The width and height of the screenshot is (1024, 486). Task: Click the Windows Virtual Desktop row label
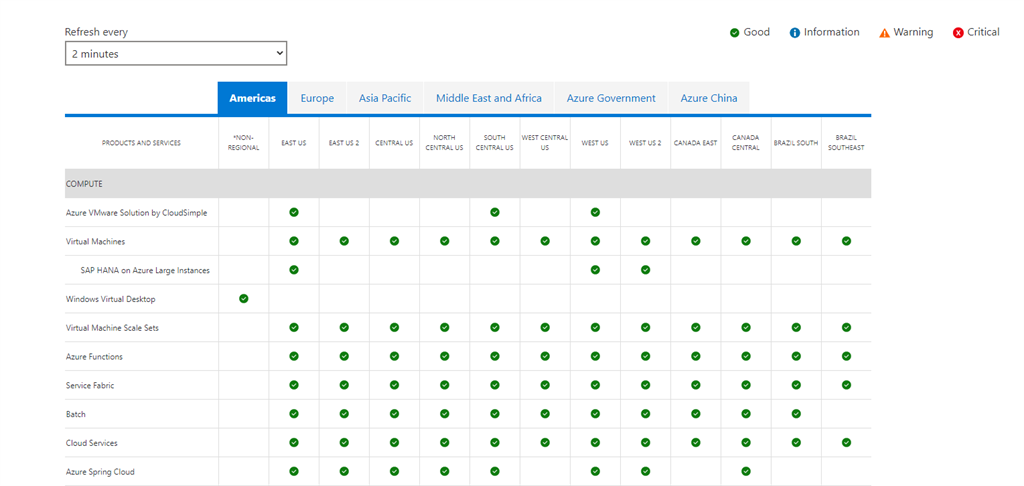pos(110,299)
